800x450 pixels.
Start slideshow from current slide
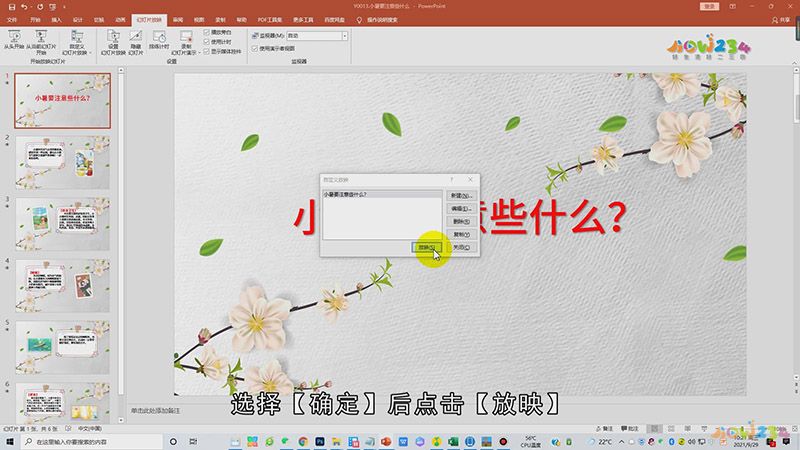coord(41,42)
